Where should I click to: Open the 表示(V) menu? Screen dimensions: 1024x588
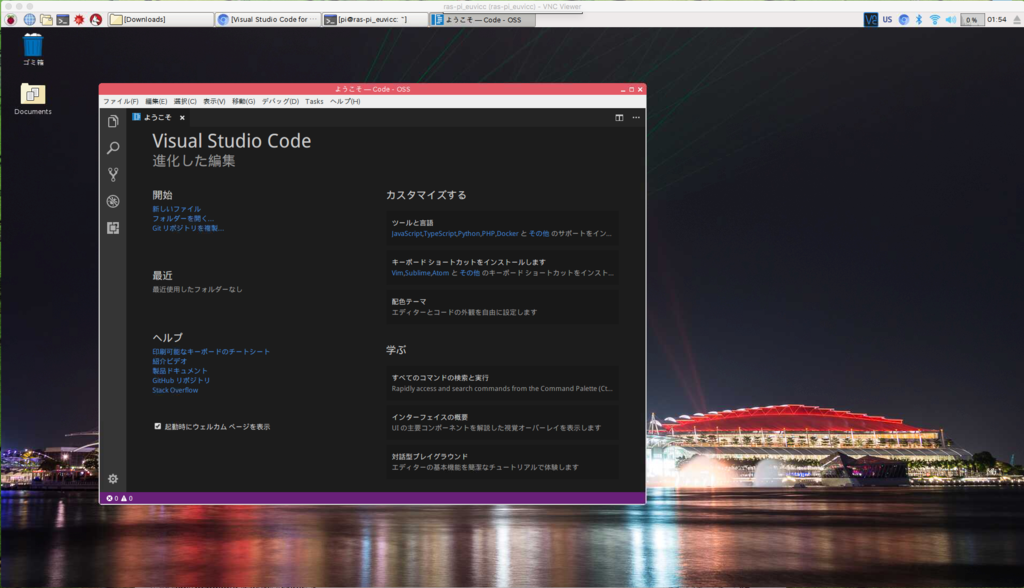(x=214, y=101)
